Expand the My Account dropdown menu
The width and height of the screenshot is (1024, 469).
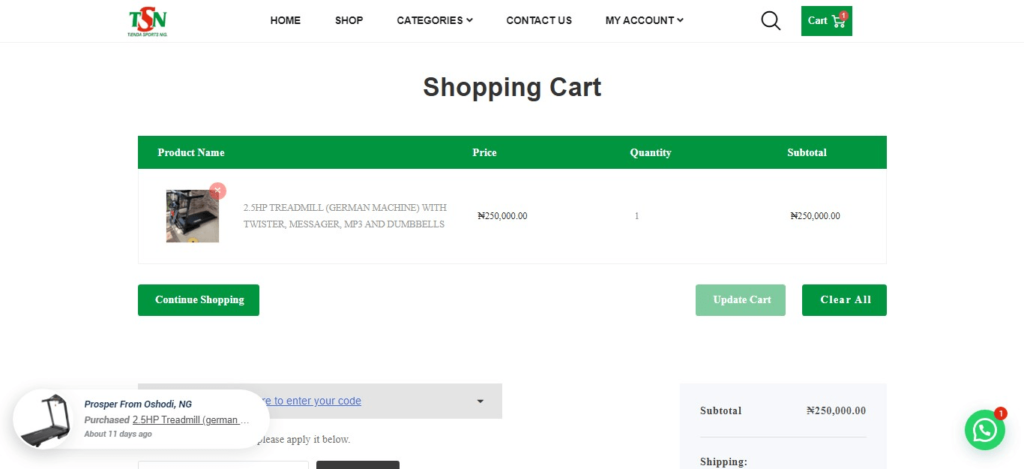click(644, 21)
